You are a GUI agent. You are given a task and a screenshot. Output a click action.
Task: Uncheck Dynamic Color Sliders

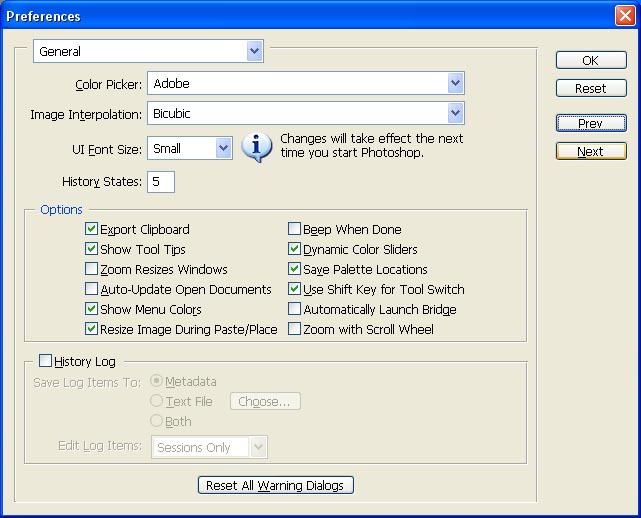[x=295, y=250]
